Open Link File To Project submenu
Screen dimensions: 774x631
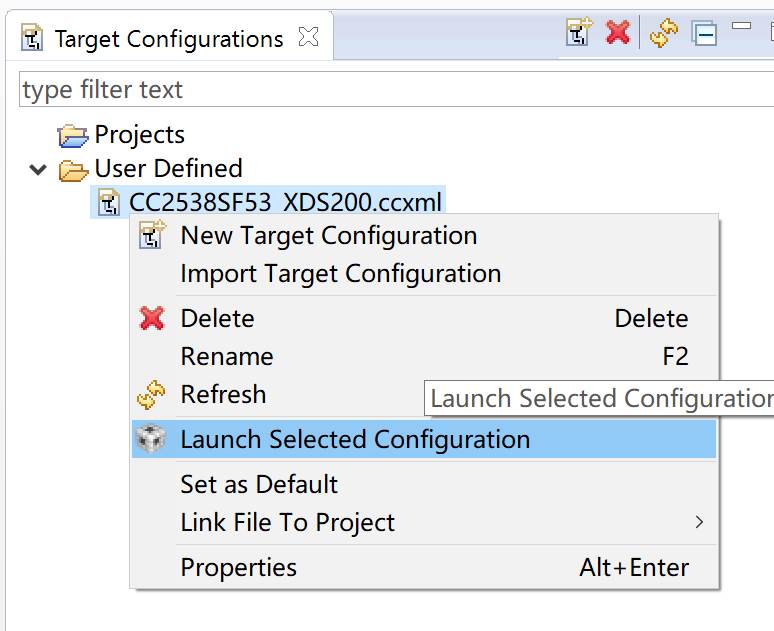(x=288, y=523)
